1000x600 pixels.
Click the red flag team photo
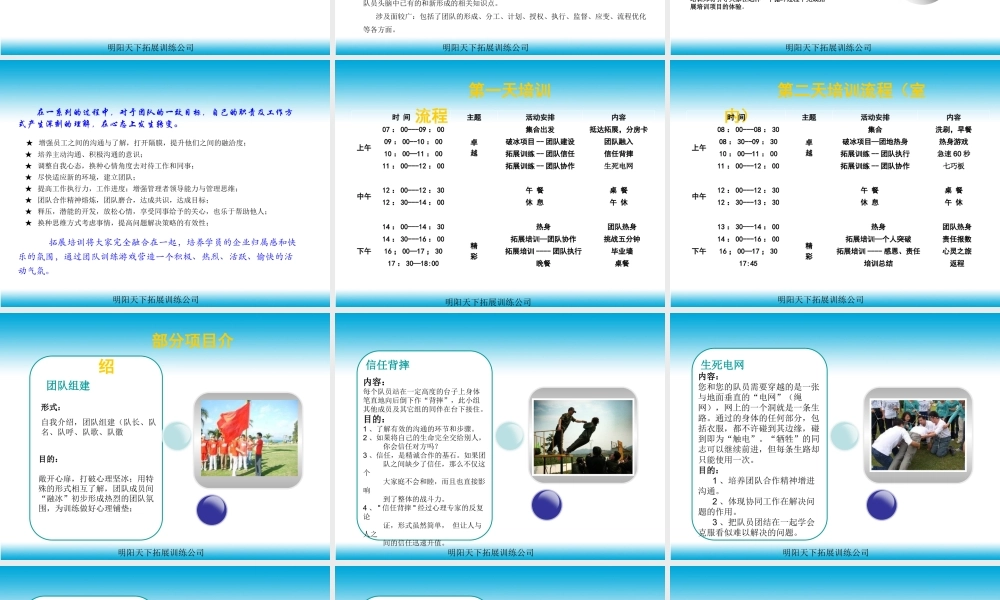[249, 439]
